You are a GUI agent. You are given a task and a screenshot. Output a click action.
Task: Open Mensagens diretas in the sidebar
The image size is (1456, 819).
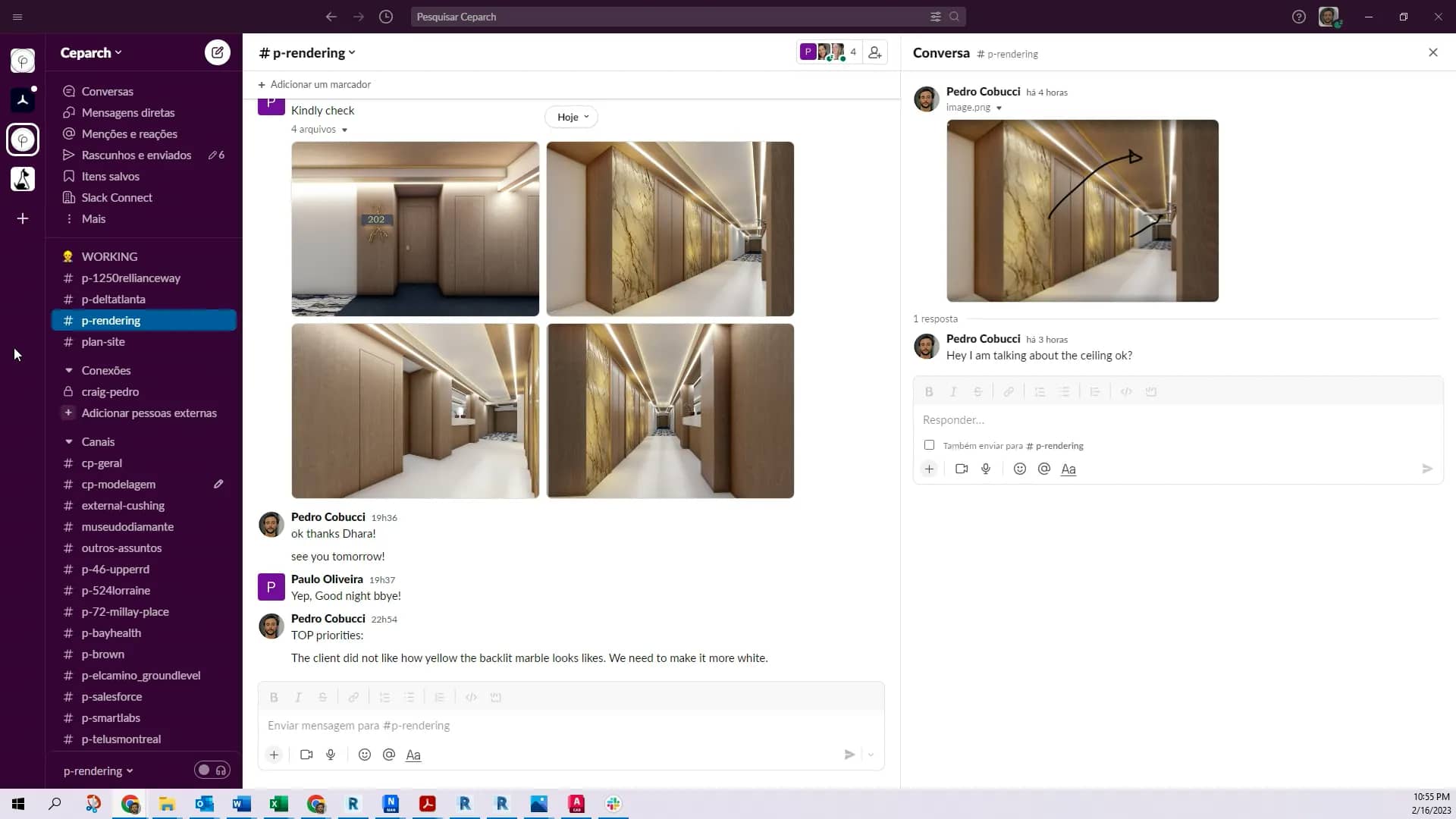[x=127, y=112]
